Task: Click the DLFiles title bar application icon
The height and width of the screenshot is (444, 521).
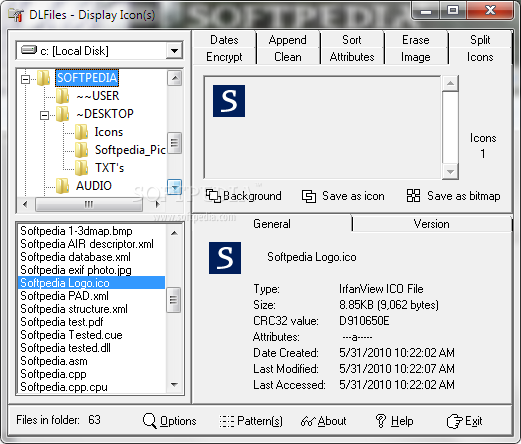Action: click(16, 15)
